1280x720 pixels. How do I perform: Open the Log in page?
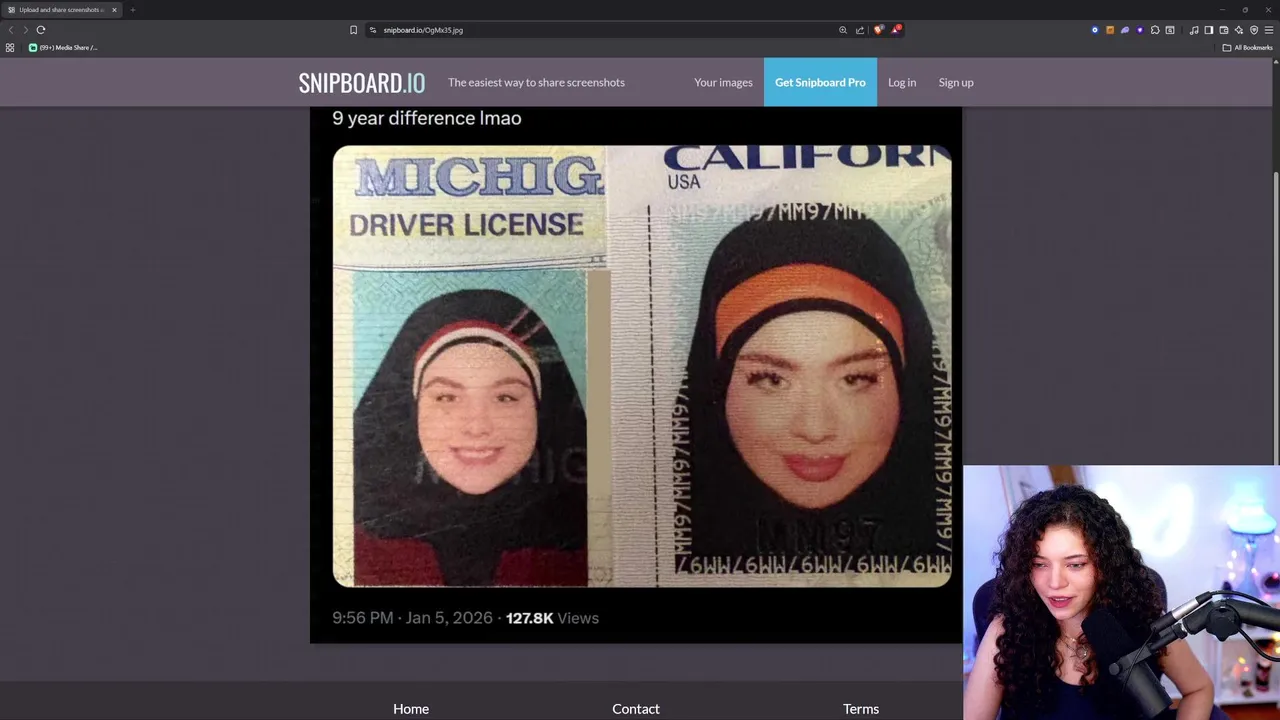coord(902,82)
